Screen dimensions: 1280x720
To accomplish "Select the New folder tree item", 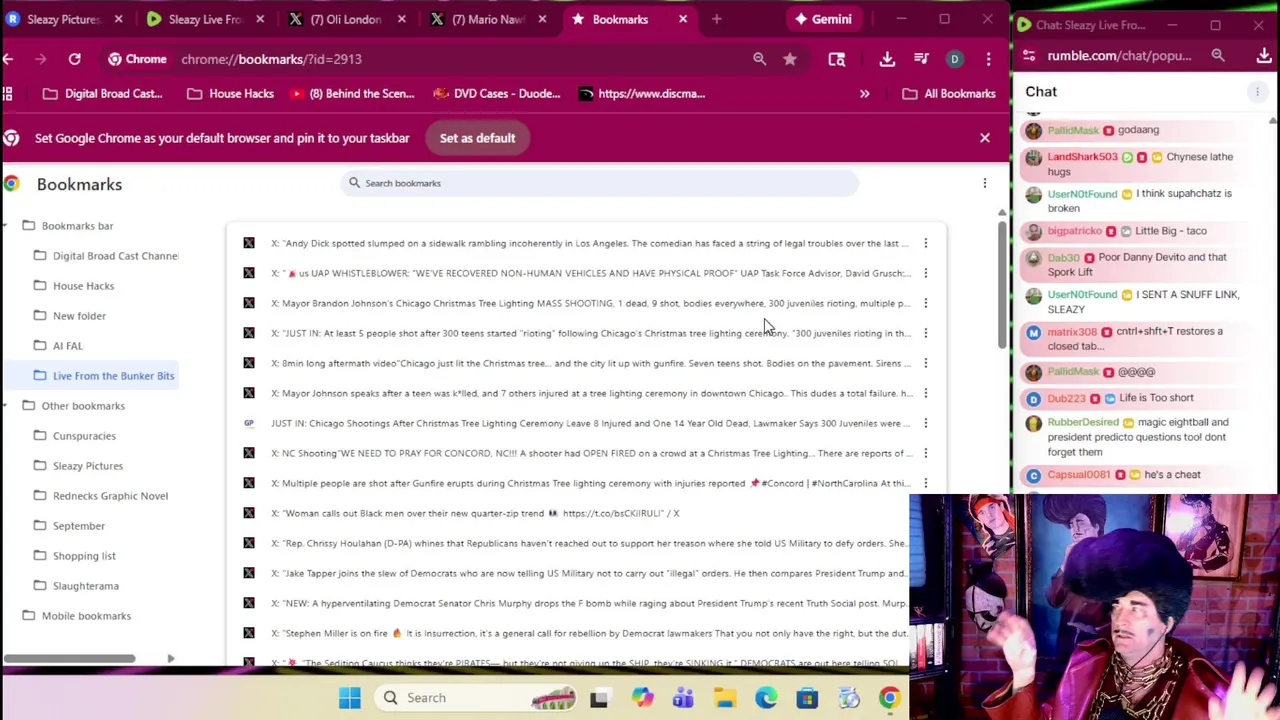I will (79, 316).
